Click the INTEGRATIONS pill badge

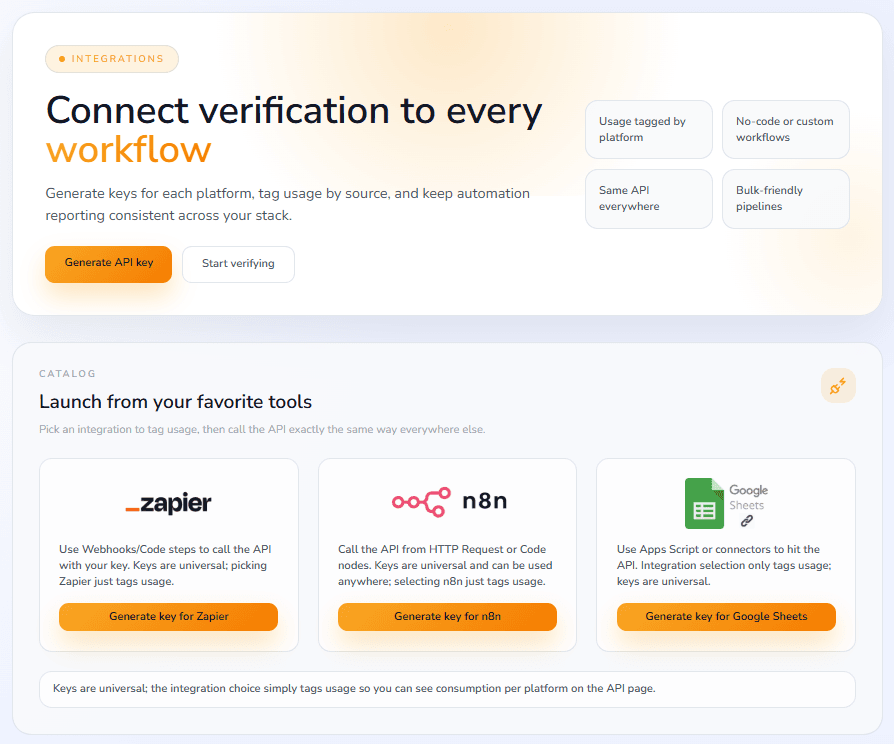pos(112,59)
